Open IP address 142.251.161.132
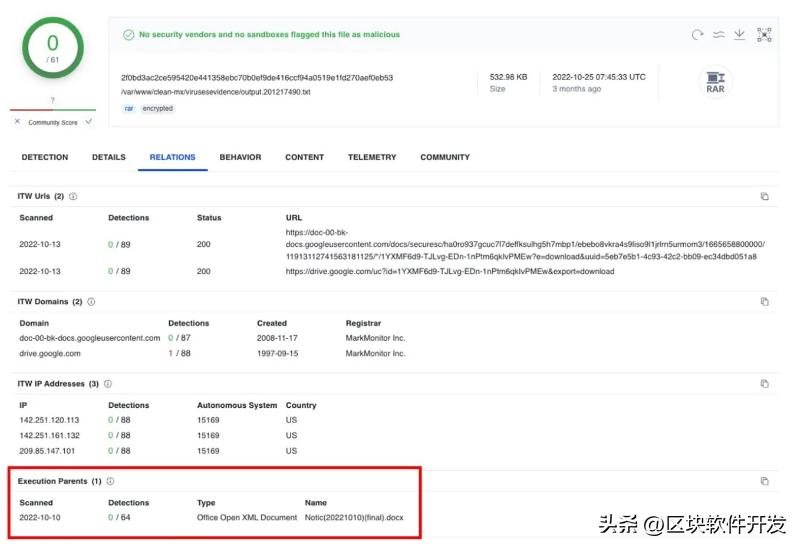 49,435
